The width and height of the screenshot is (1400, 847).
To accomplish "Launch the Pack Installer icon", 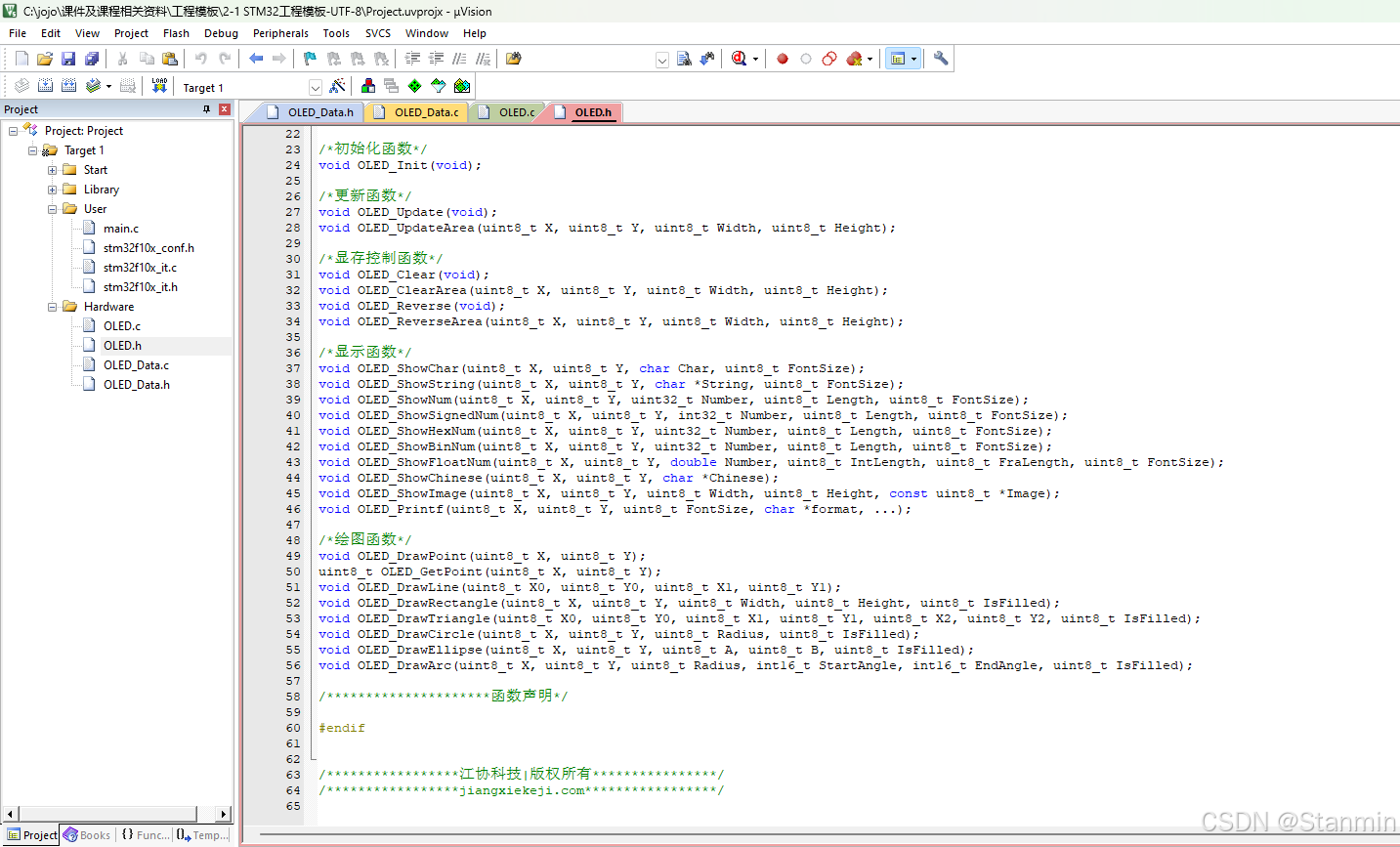I will [x=462, y=86].
